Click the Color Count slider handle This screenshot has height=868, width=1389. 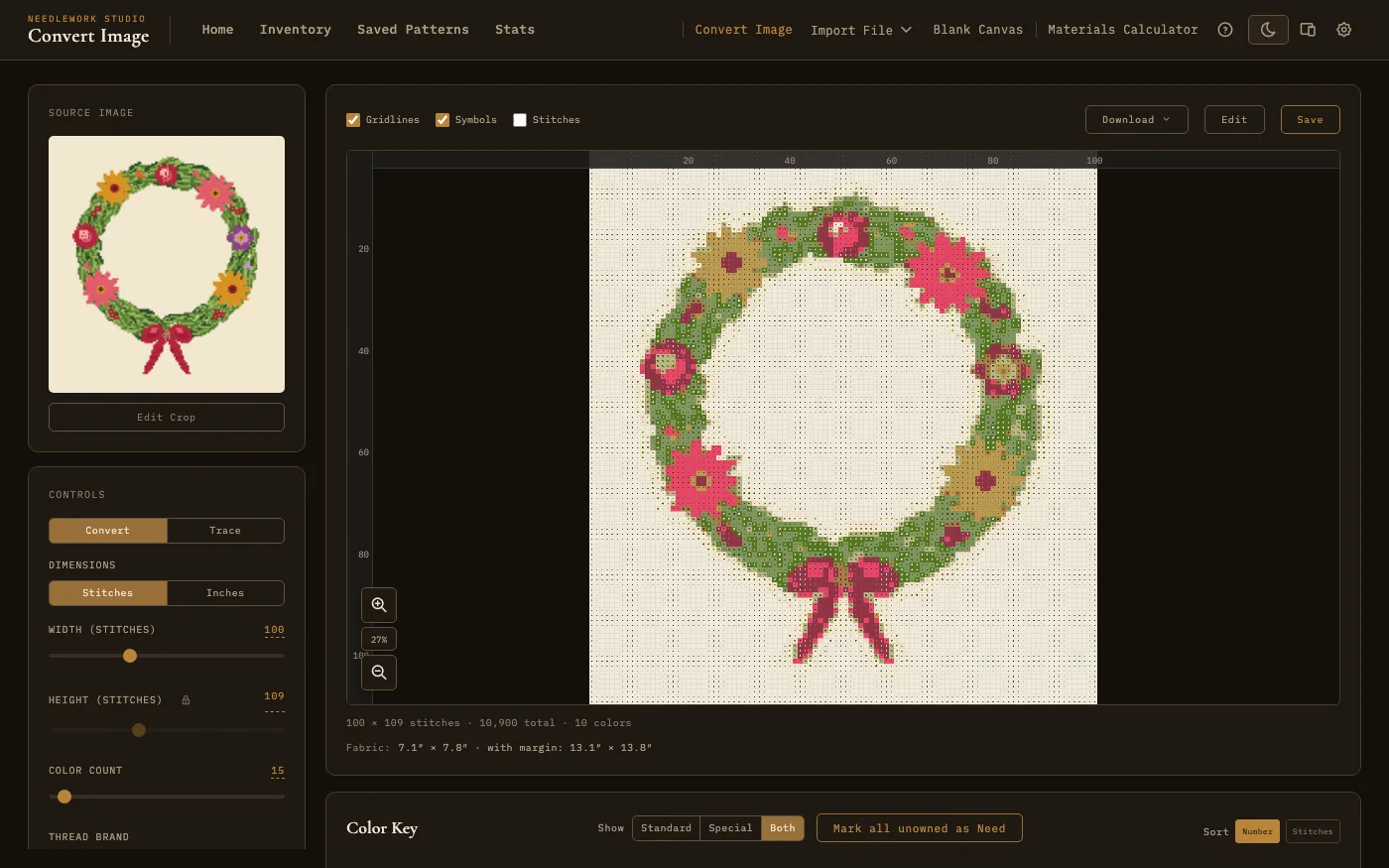coord(64,797)
